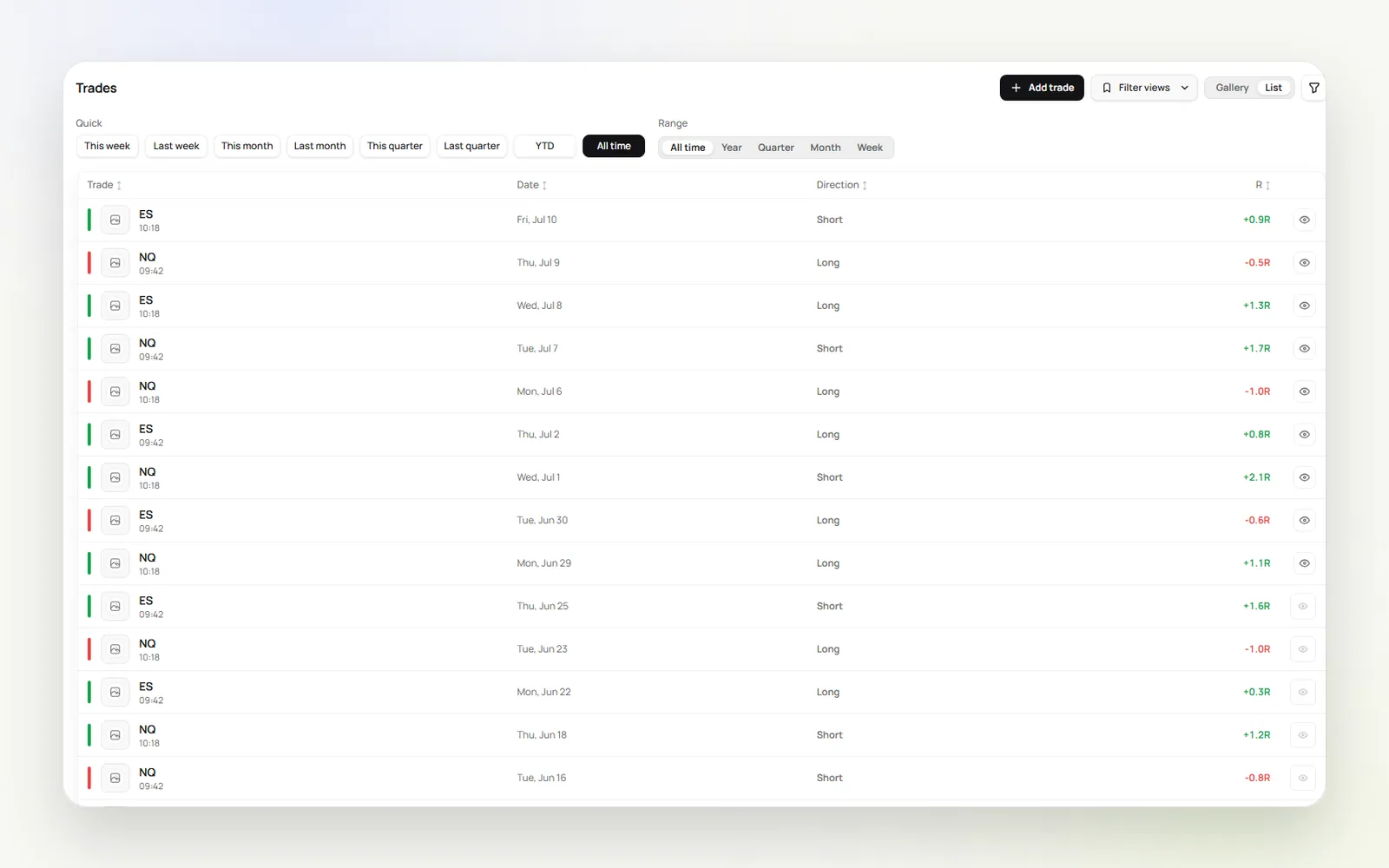The image size is (1389, 868).
Task: Click the image icon on Thu, Jul 2 trade
Action: pyautogui.click(x=115, y=435)
